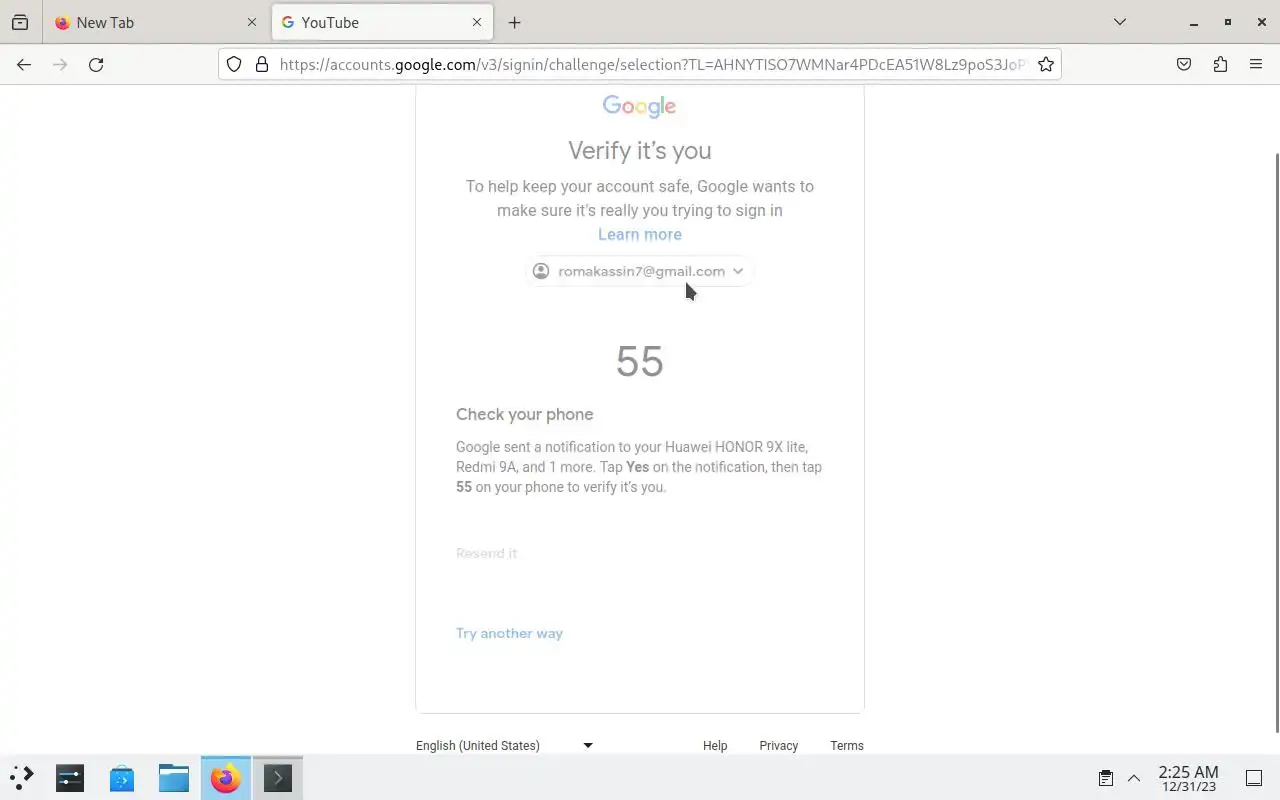Click the large verification number 55
This screenshot has height=800, width=1280.
coord(640,361)
